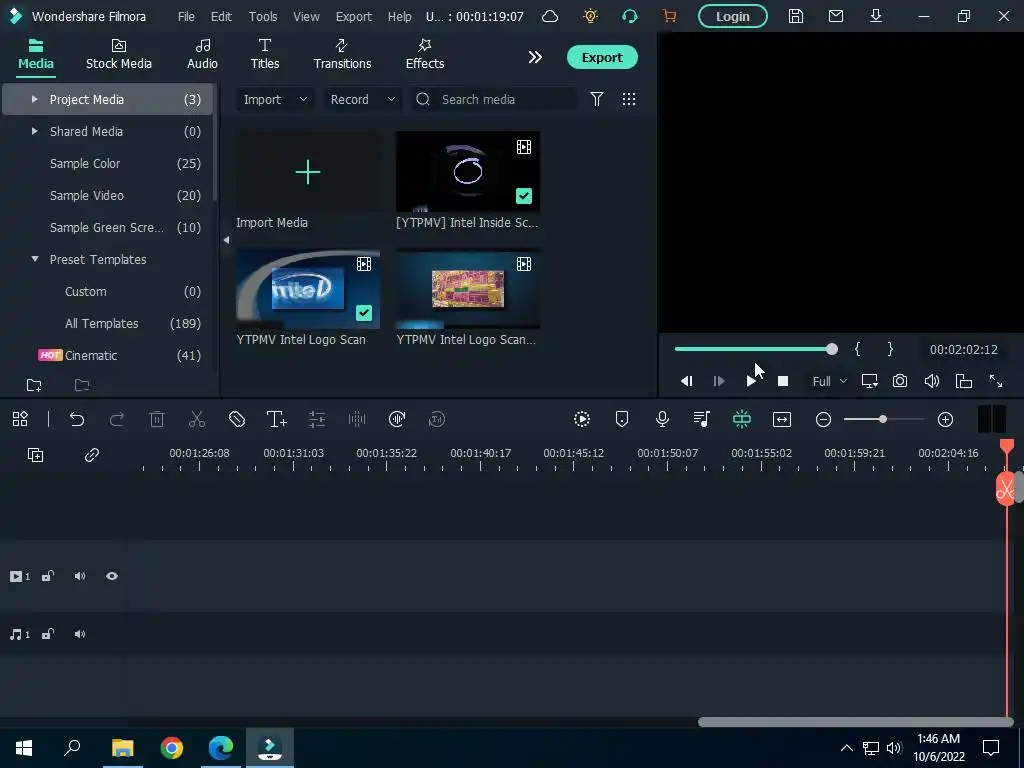Add a title with the T+ icon
1024x768 pixels.
coord(277,419)
